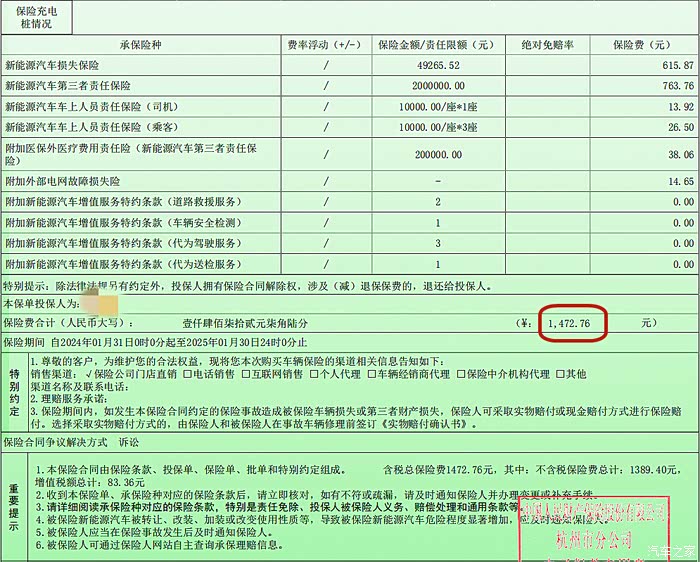The height and width of the screenshot is (562, 700).
Task: Select the 代为驾驶服务 clause row name
Action: click(123, 243)
